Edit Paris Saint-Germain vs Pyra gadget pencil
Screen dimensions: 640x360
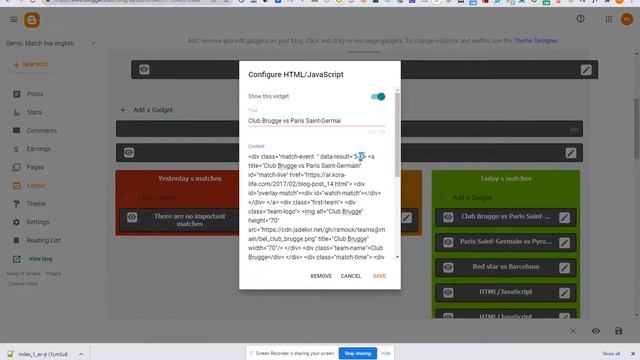564,243
